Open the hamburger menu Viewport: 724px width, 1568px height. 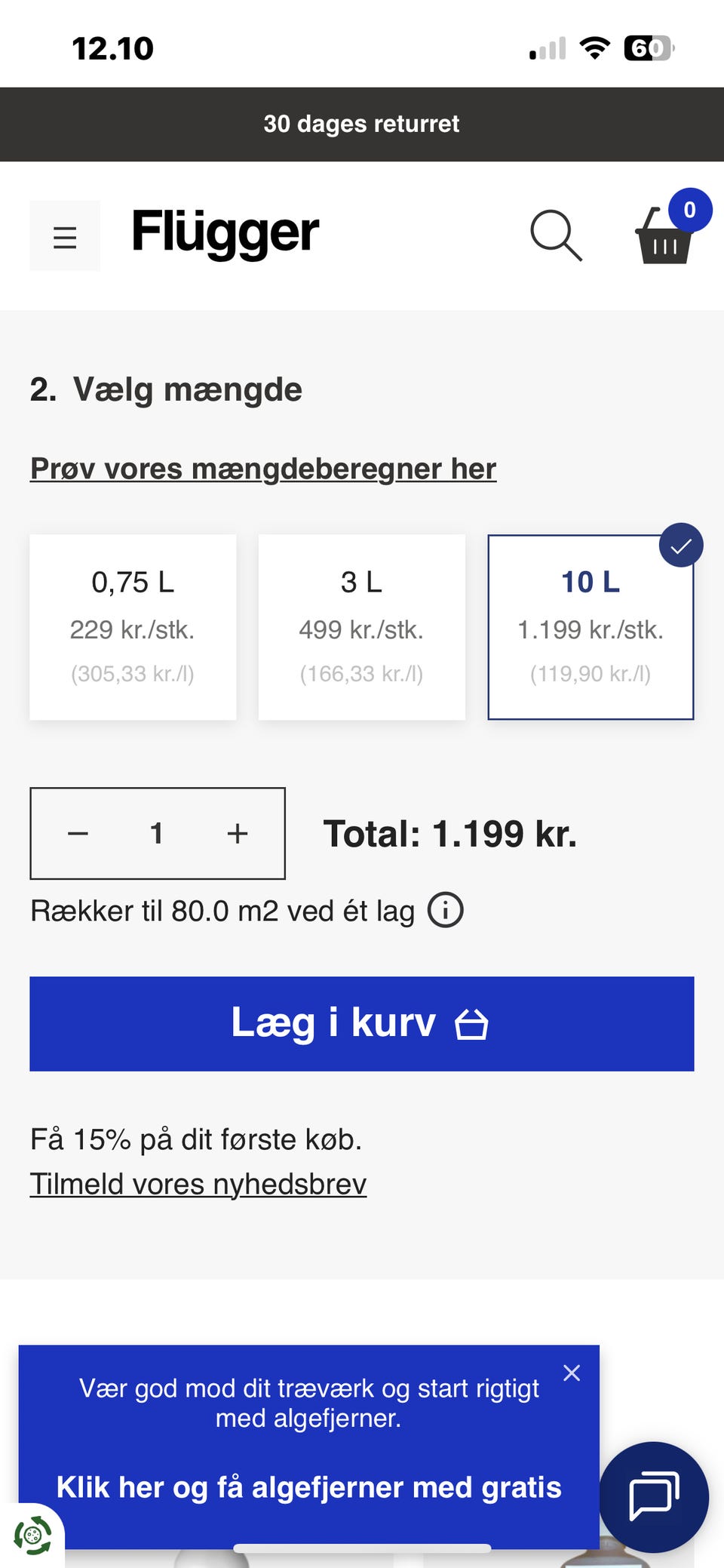[65, 236]
